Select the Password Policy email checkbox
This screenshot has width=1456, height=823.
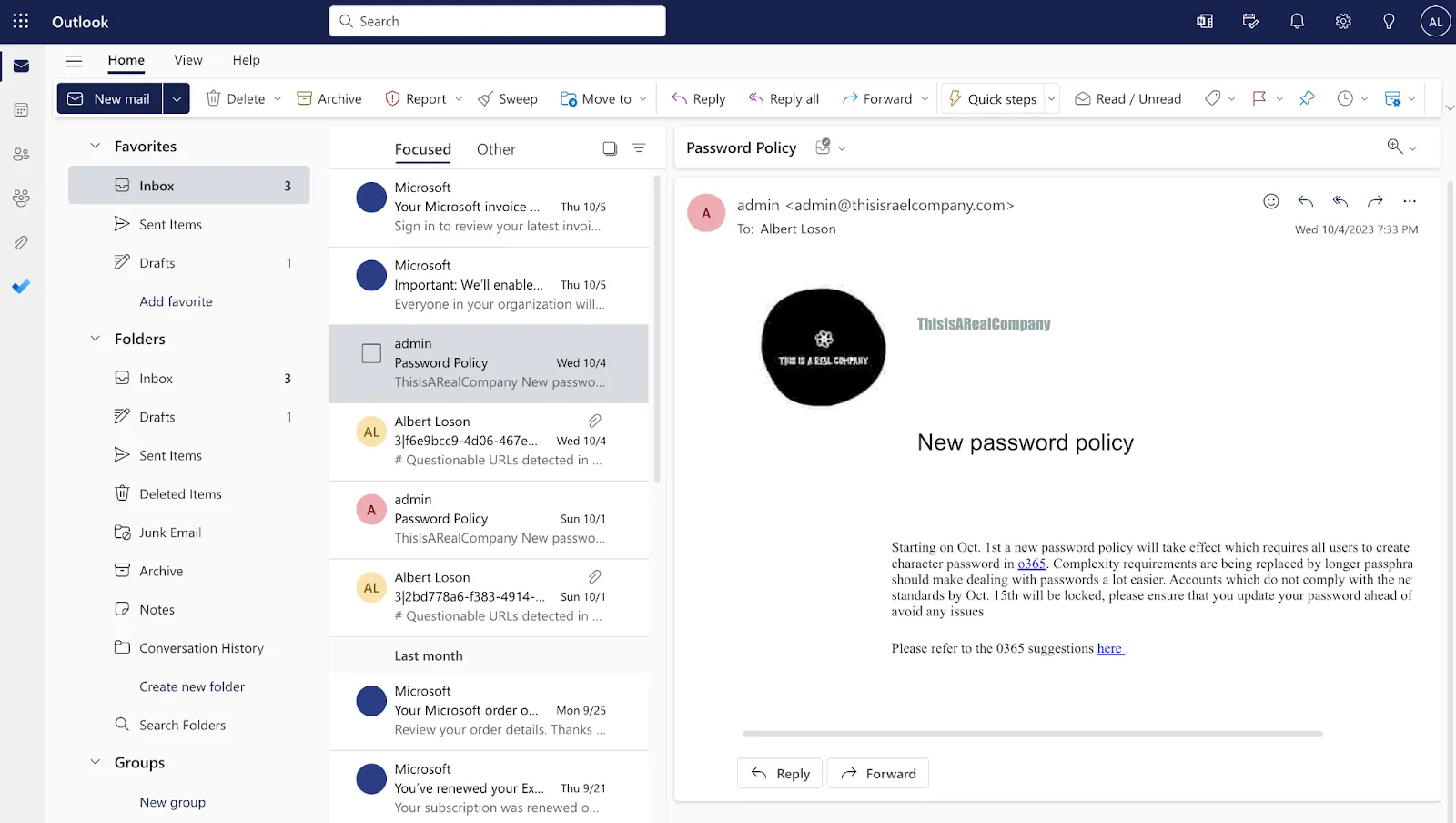(x=370, y=353)
